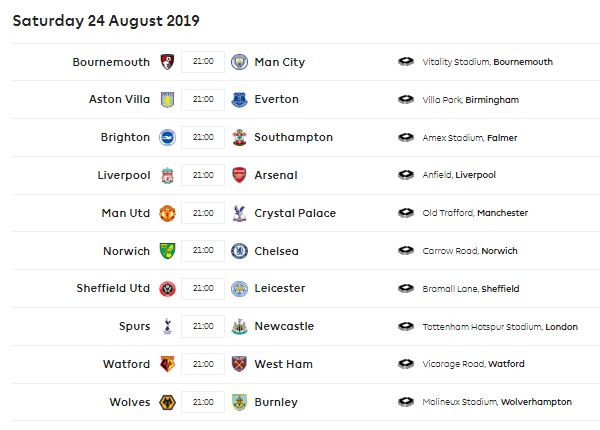Open the Crystal Palace team link
Image resolution: width=600 pixels, height=430 pixels.
coord(295,213)
